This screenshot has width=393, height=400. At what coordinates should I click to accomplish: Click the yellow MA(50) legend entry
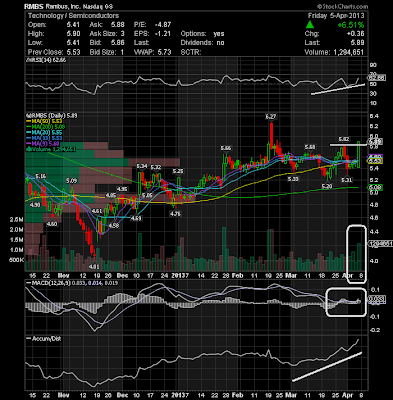tap(44, 121)
